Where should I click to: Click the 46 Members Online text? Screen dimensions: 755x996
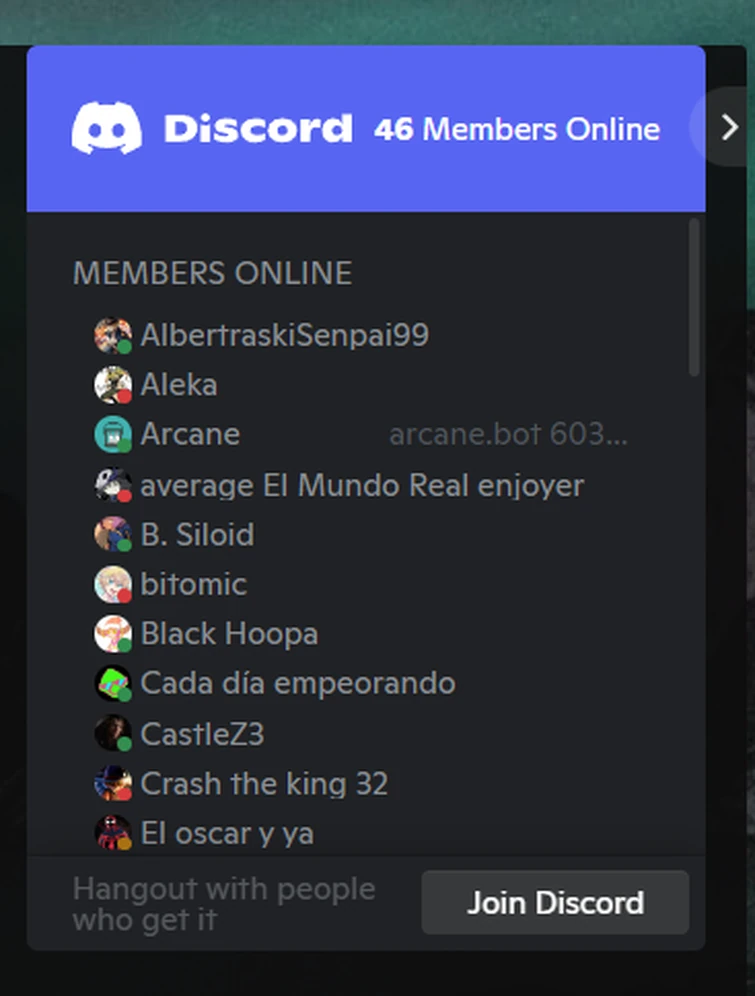(517, 129)
